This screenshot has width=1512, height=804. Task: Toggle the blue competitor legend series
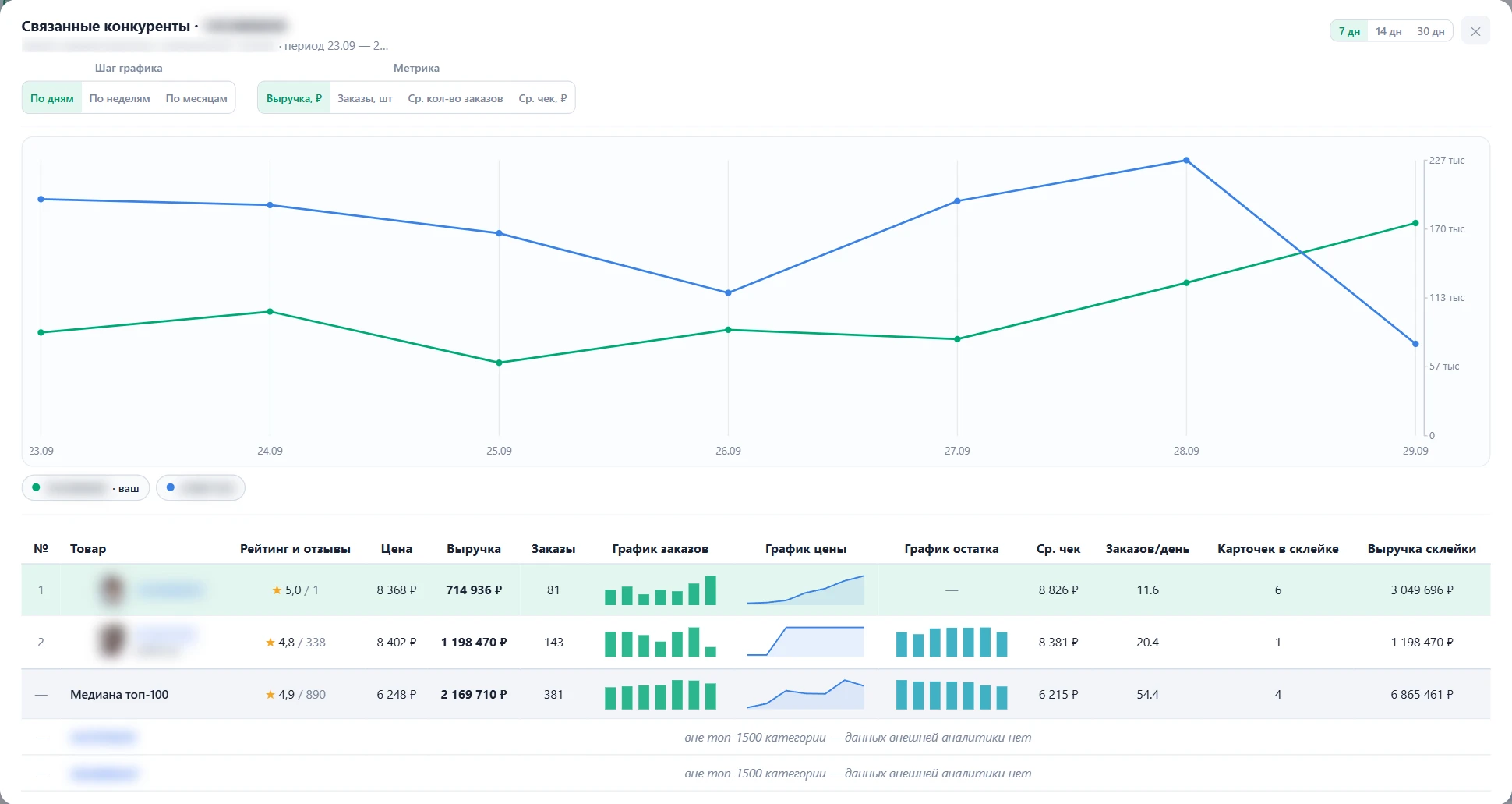click(200, 487)
